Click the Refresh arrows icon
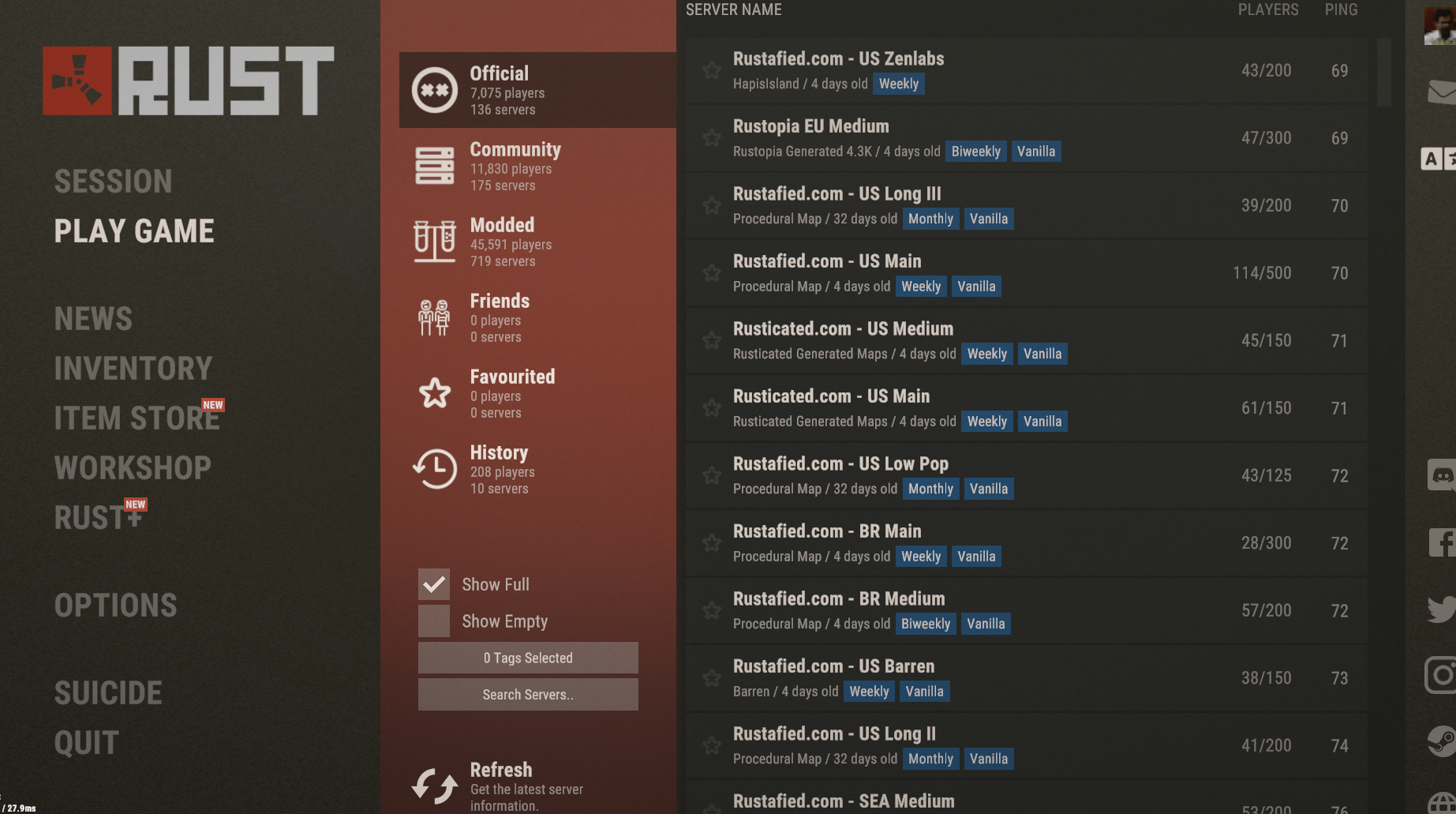Image resolution: width=1456 pixels, height=814 pixels. pos(434,786)
